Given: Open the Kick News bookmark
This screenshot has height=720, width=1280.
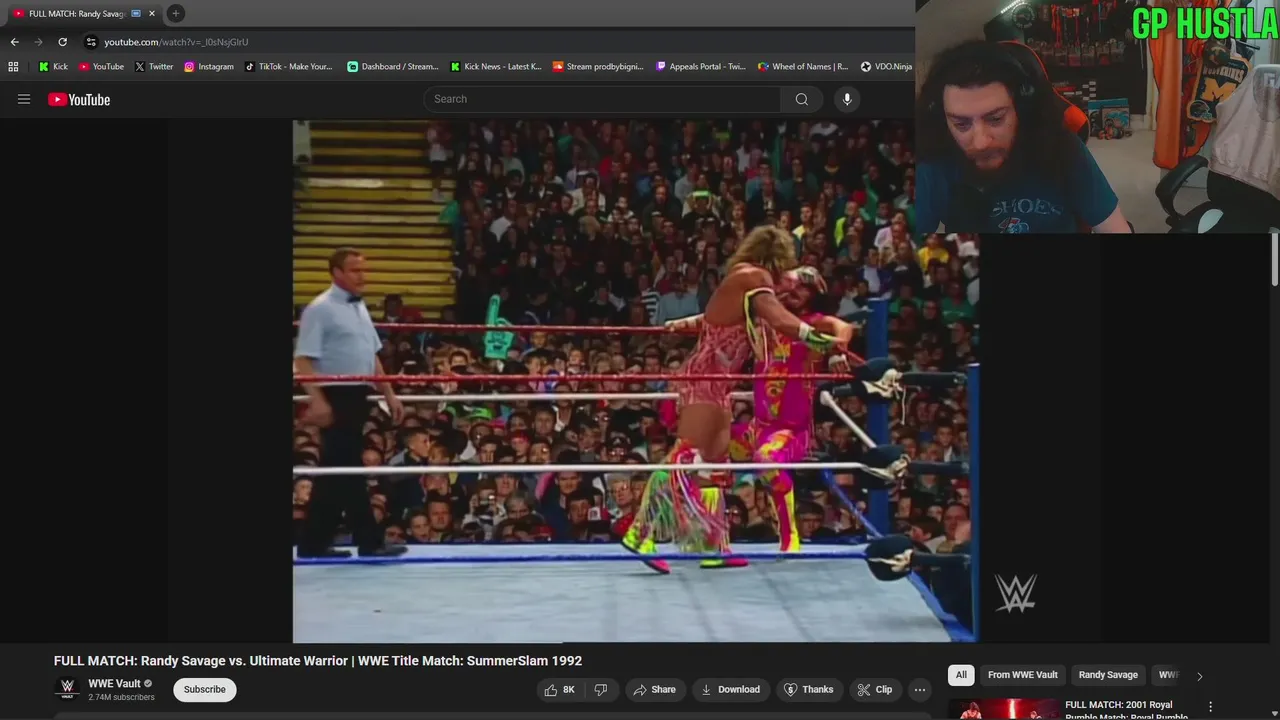Looking at the screenshot, I should 495,67.
